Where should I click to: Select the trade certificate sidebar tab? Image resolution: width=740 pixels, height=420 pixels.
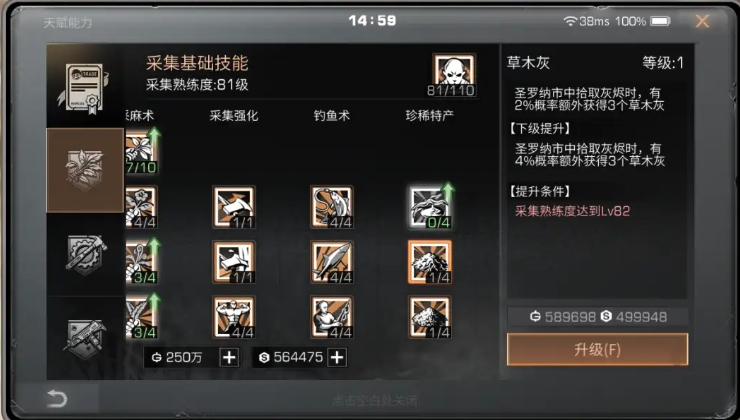tap(85, 86)
